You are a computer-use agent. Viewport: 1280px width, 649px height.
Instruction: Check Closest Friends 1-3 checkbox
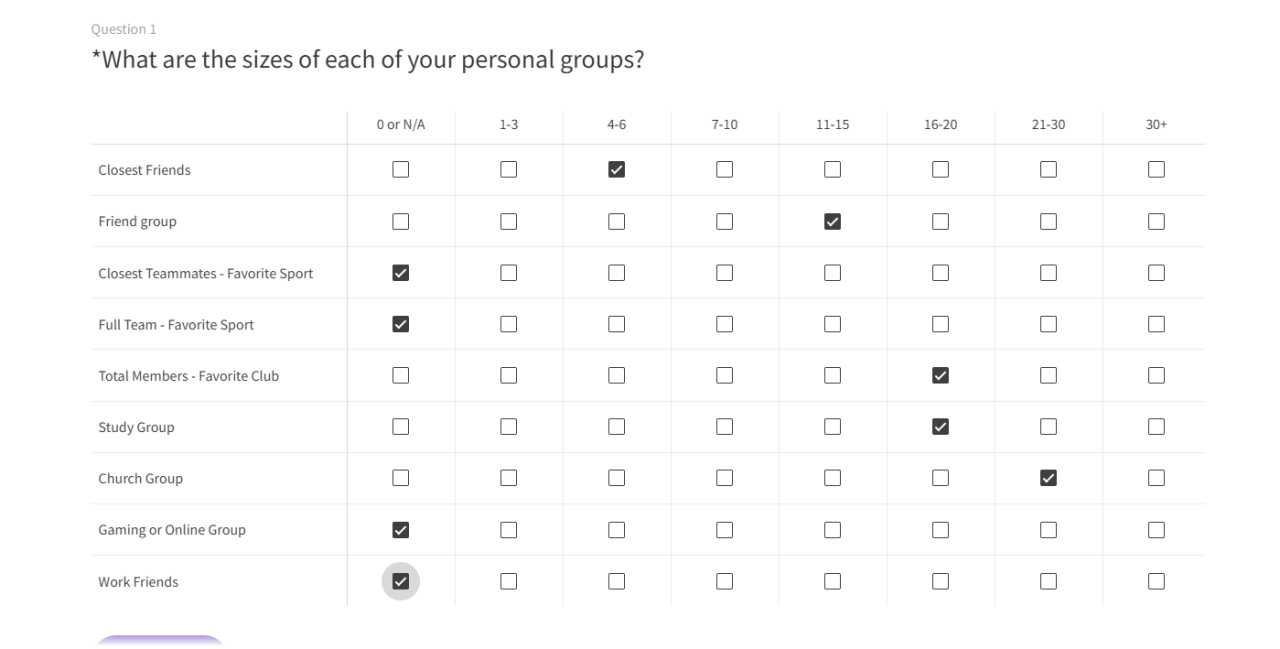[x=508, y=170]
